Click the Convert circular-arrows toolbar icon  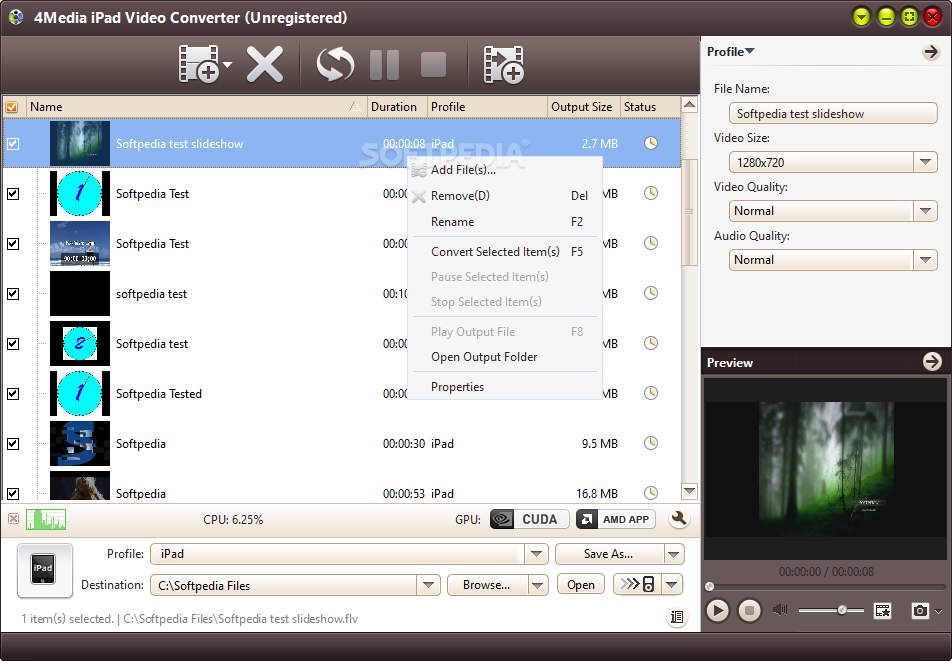335,64
